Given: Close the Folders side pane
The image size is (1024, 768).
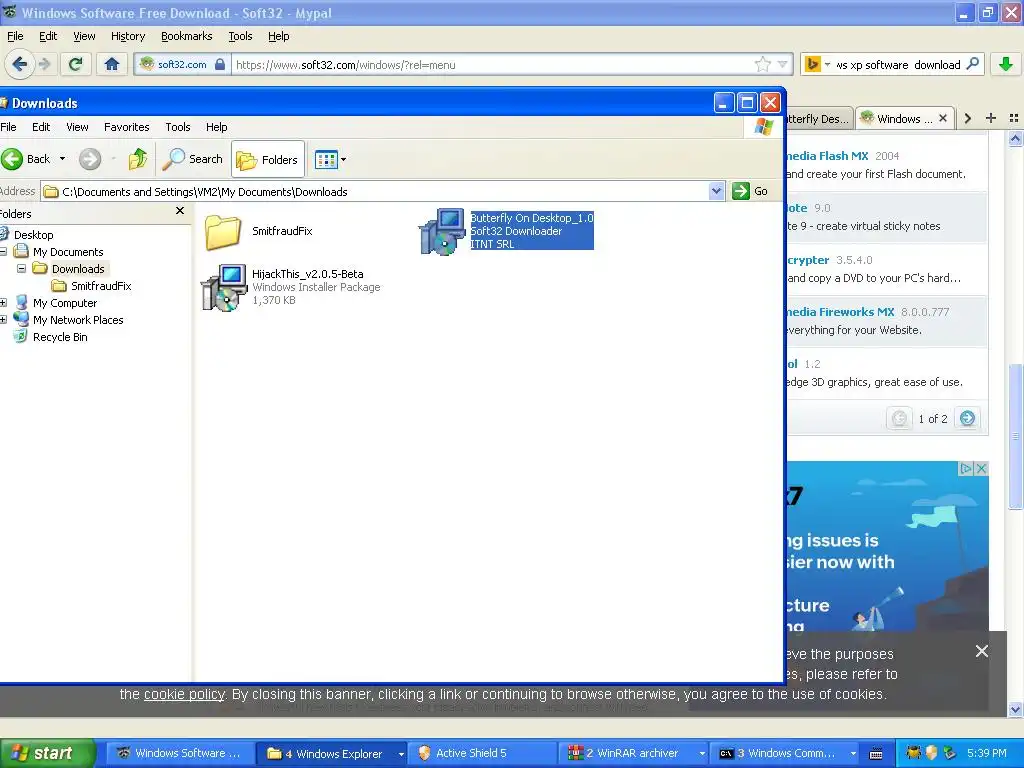Looking at the screenshot, I should [x=180, y=211].
